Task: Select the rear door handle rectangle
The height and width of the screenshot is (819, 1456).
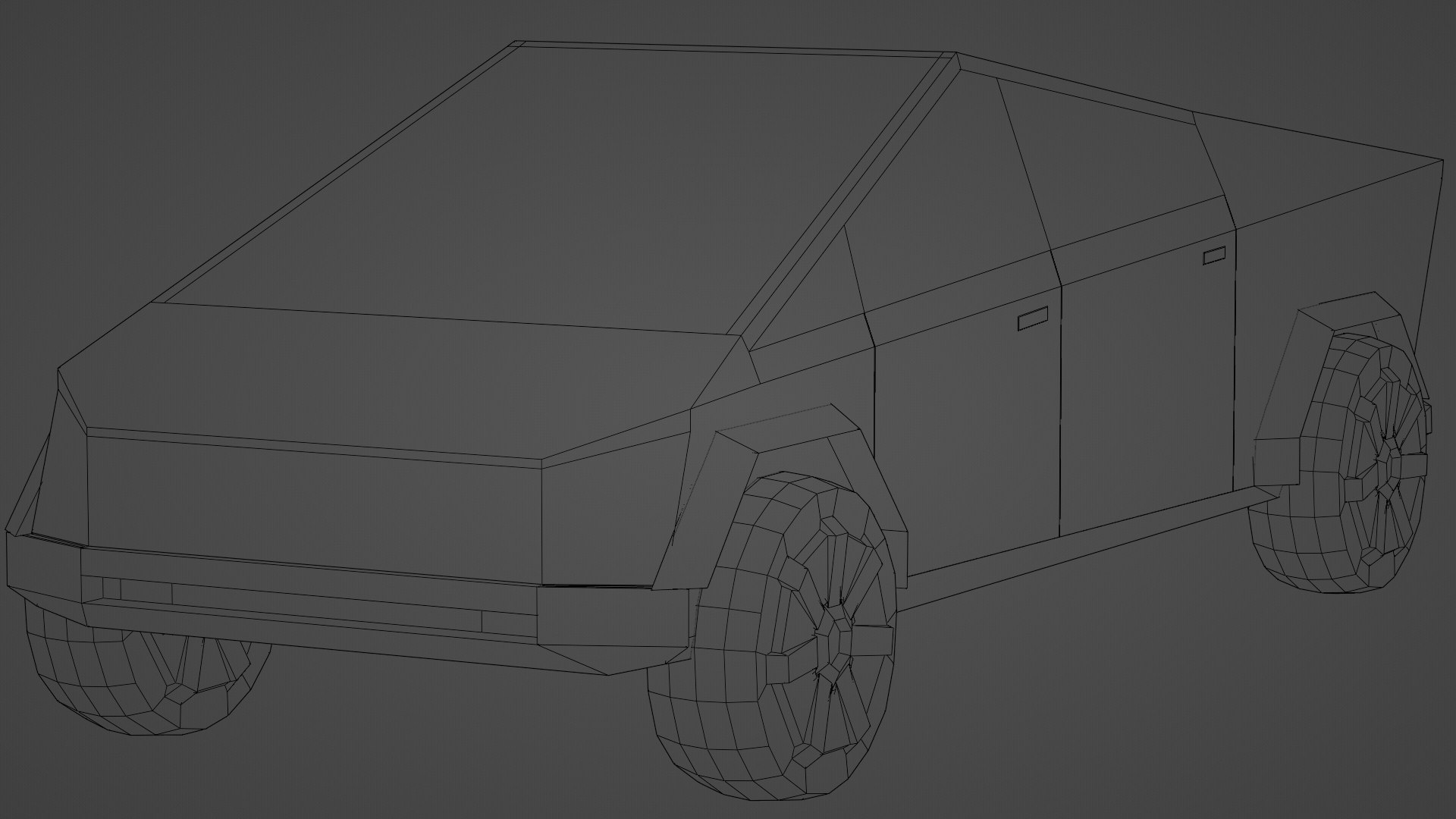Action: (x=1215, y=256)
